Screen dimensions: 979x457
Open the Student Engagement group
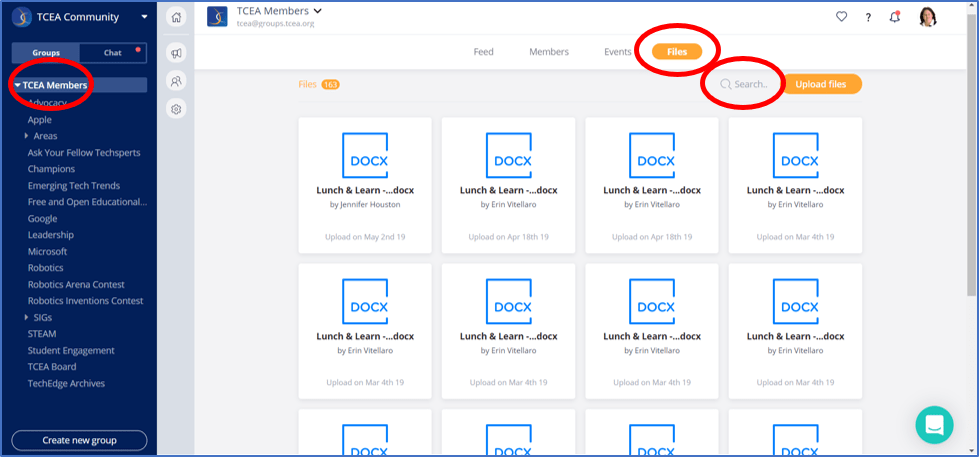click(71, 350)
